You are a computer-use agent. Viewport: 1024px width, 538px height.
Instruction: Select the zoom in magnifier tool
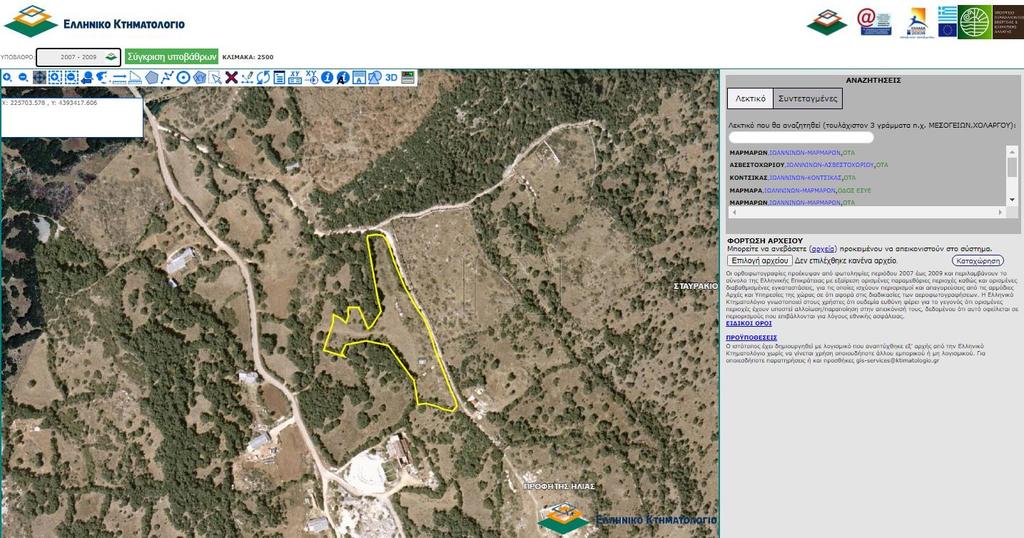[x=7, y=77]
